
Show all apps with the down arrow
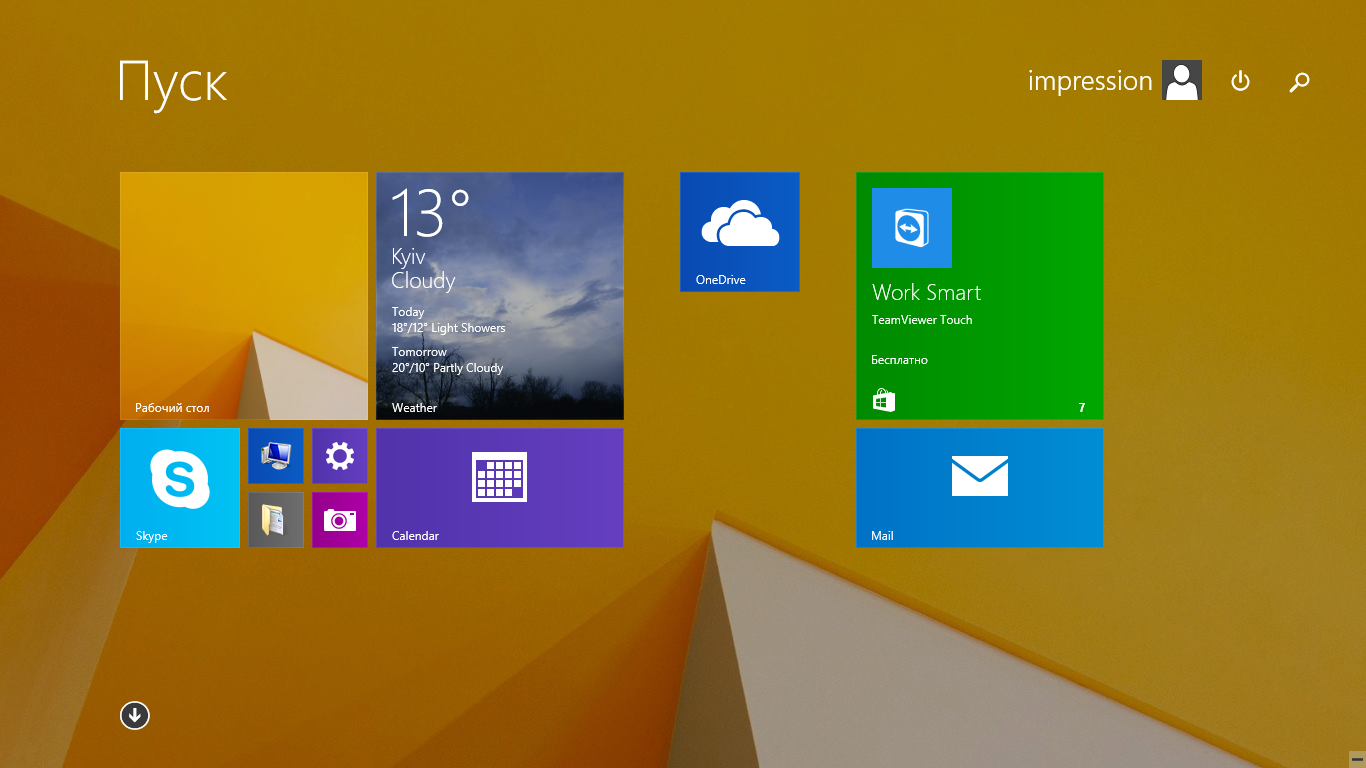(x=135, y=715)
